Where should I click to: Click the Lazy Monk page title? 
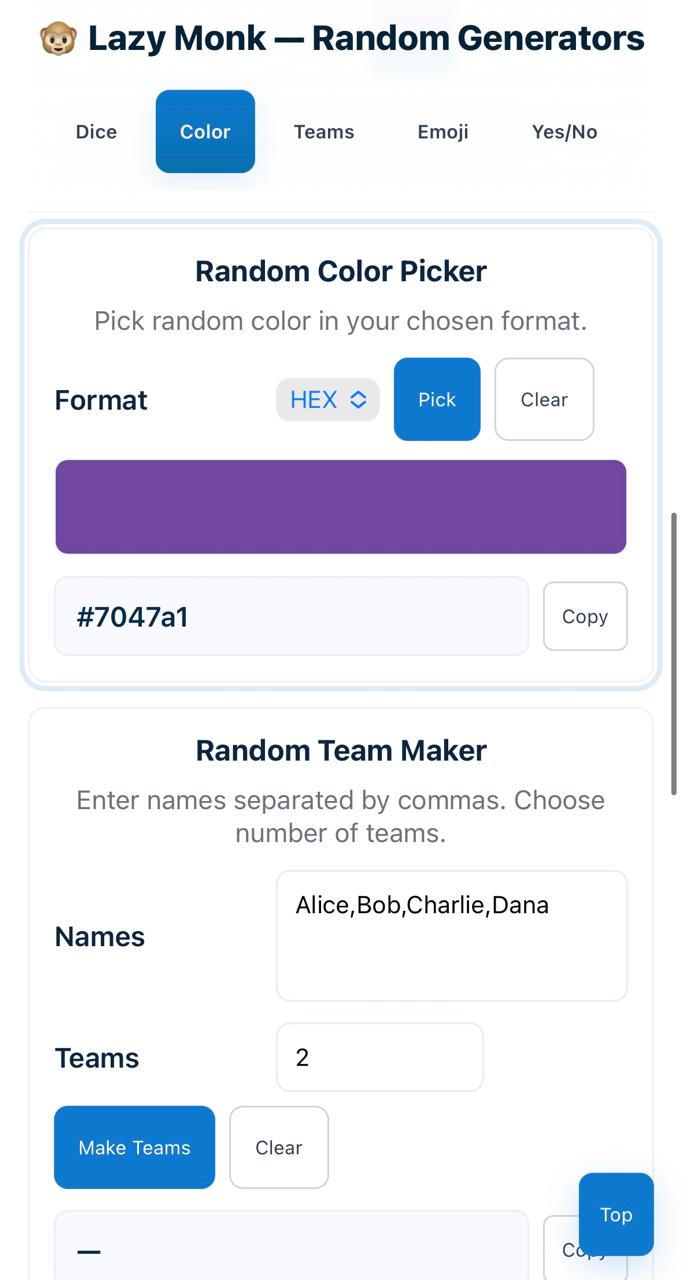click(366, 39)
